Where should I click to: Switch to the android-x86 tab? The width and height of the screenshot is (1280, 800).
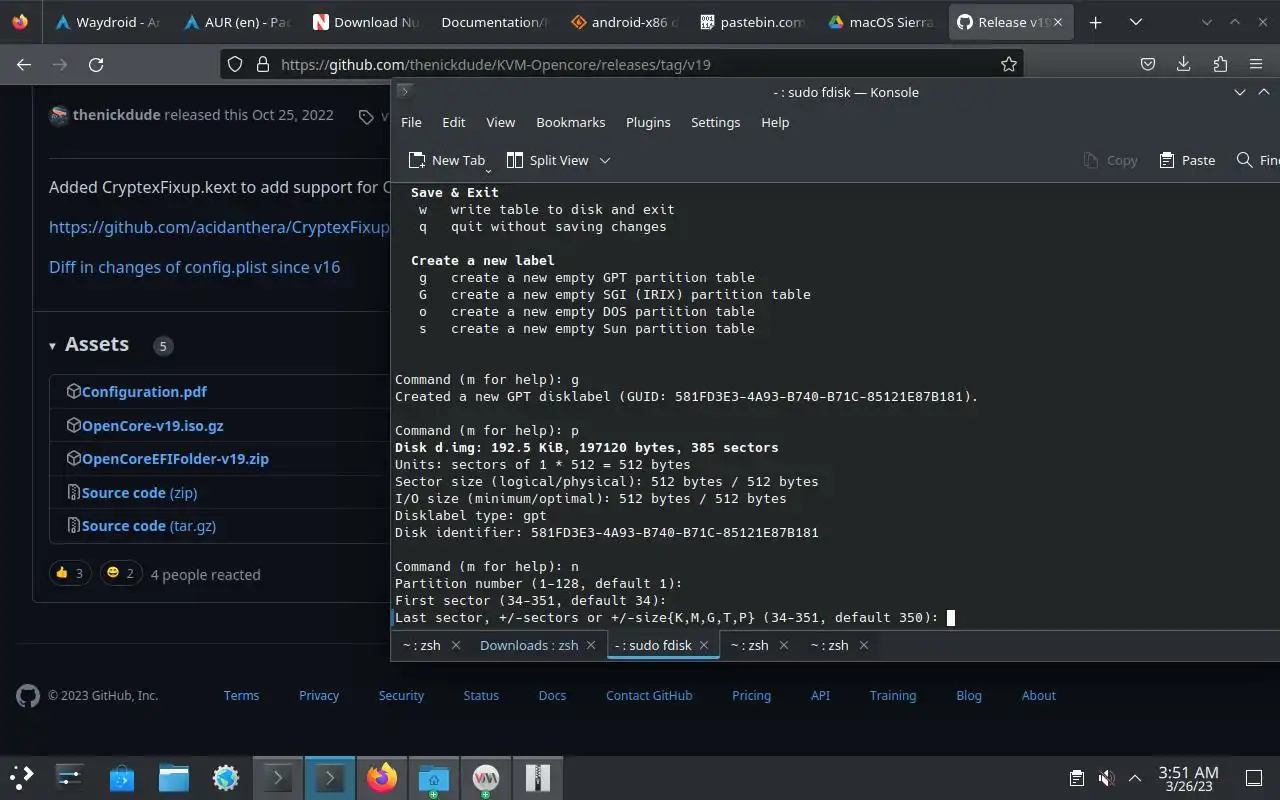(624, 22)
